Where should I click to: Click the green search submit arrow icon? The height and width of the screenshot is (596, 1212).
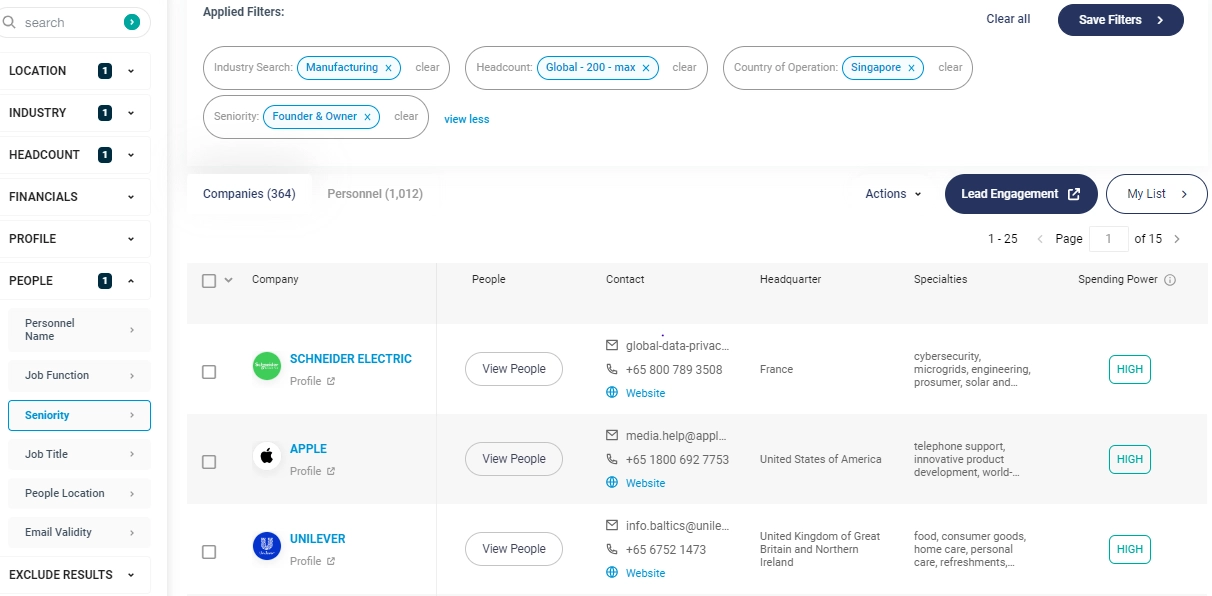pos(132,22)
